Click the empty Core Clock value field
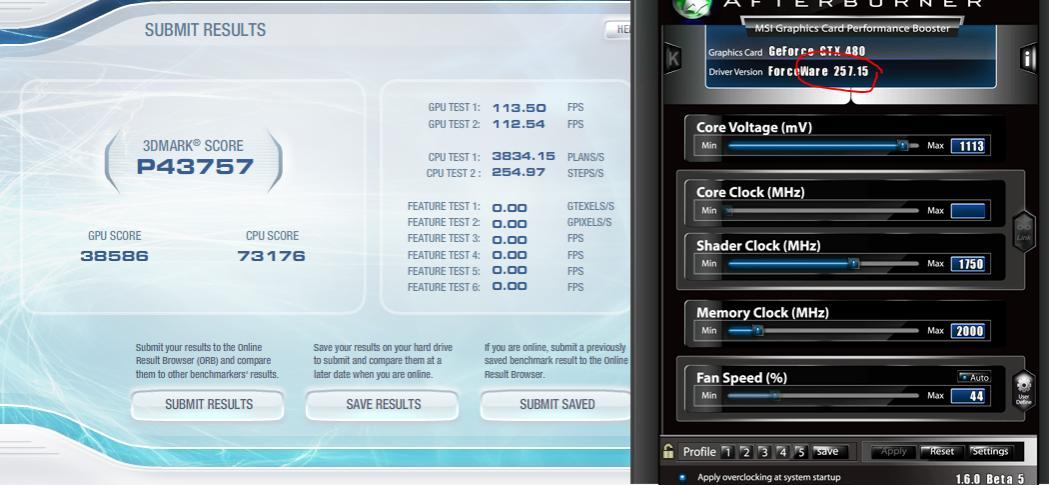The width and height of the screenshot is (1049, 485). (x=968, y=211)
